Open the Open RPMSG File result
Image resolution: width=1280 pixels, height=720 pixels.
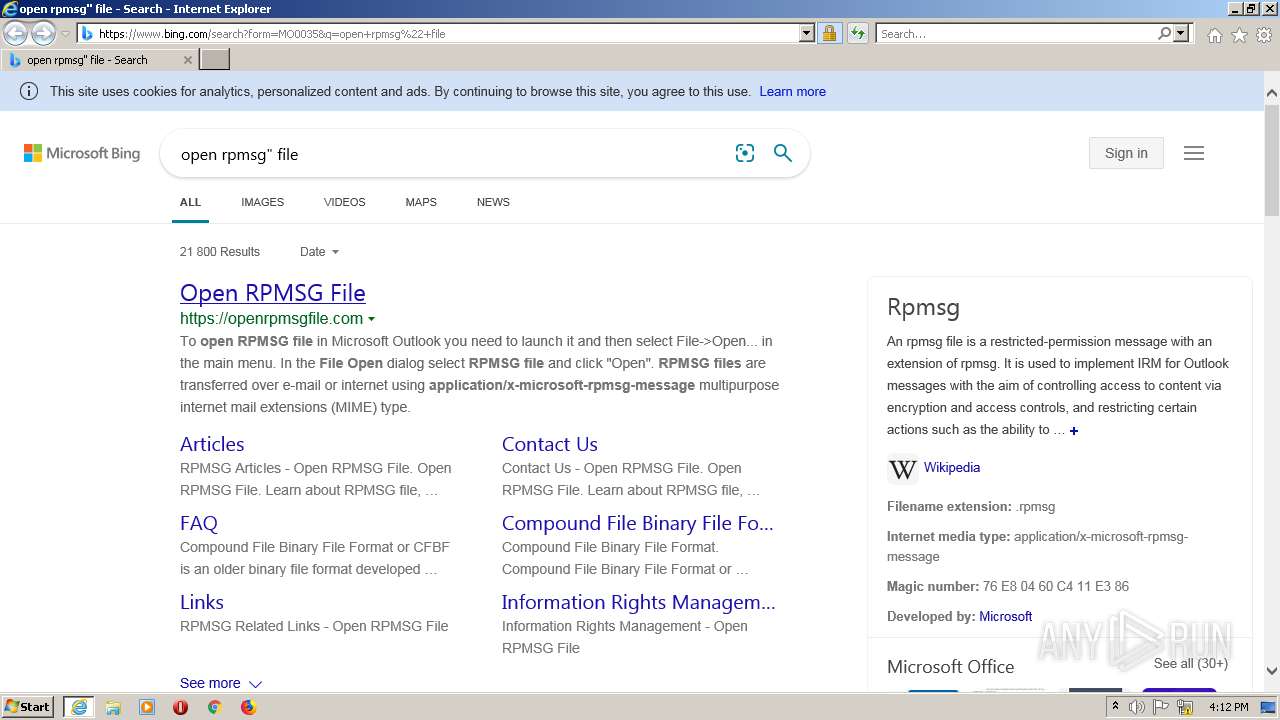click(x=273, y=293)
